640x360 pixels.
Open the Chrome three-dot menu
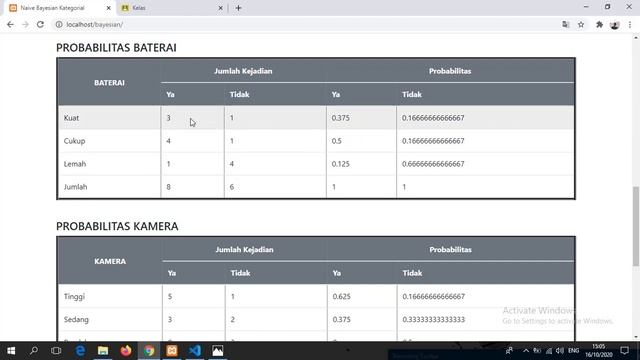pyautogui.click(x=630, y=24)
